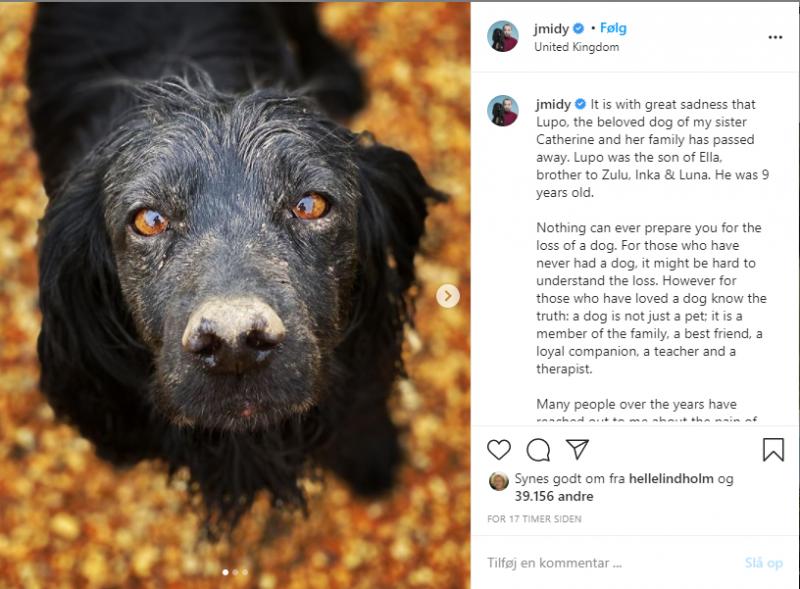Open hellelindholm profile from likes
Image resolution: width=800 pixels, height=589 pixels.
671,479
